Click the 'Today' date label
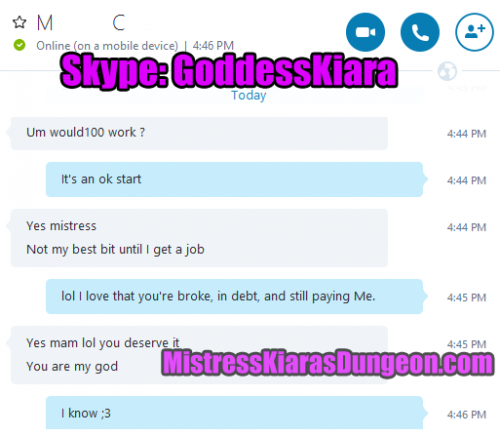Screen dimensions: 500x436 click(x=249, y=96)
